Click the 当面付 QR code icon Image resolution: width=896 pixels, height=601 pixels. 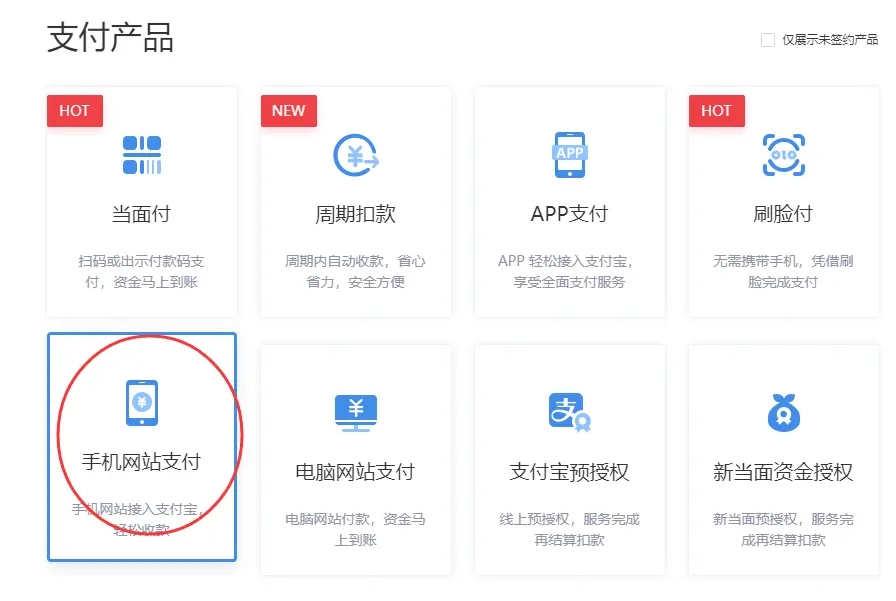(142, 155)
